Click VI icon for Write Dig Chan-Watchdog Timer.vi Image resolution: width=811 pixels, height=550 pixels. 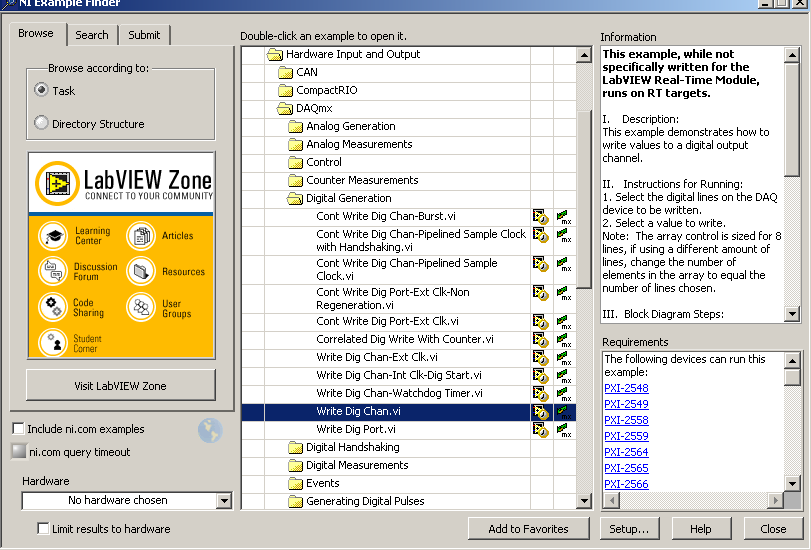pyautogui.click(x=540, y=394)
